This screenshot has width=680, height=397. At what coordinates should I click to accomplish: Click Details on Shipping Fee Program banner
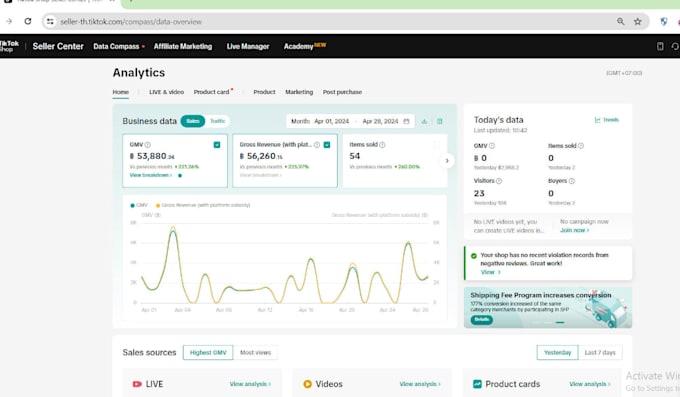(481, 320)
